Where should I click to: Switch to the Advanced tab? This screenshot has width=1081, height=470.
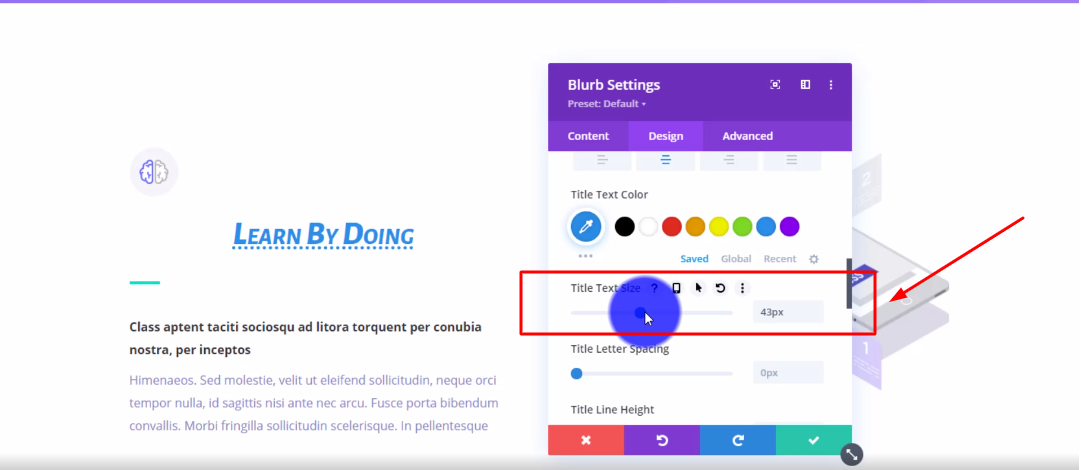(x=748, y=136)
